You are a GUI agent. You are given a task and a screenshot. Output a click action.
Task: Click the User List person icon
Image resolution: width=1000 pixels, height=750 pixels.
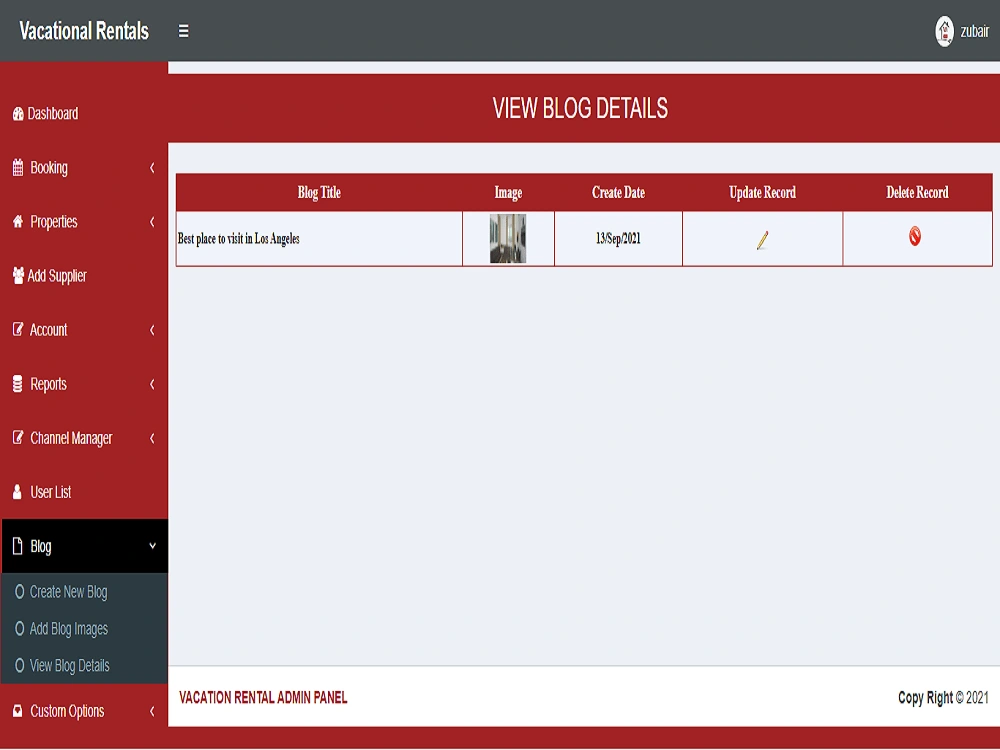click(17, 492)
